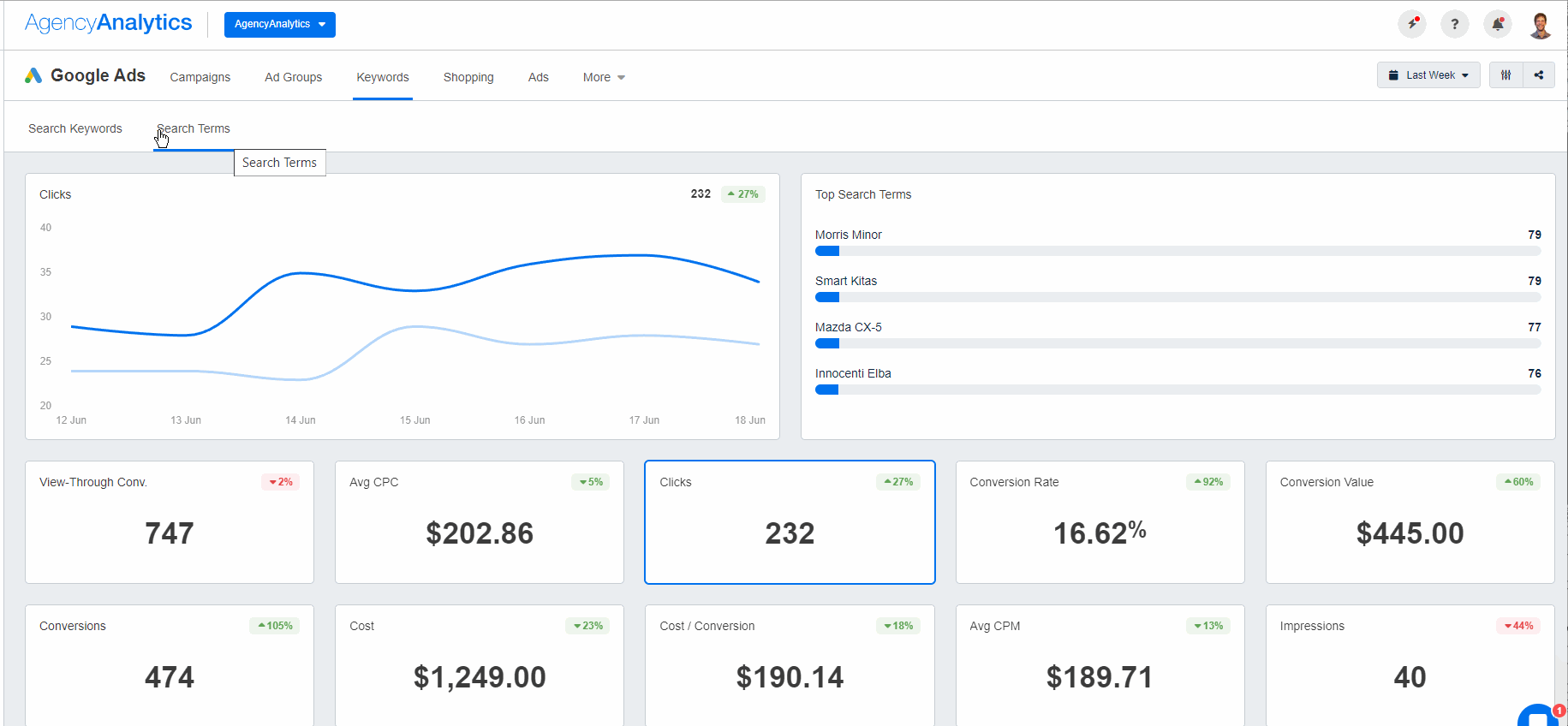Click the Morris Minor search term label
This screenshot has width=1568, height=726.
tap(849, 235)
